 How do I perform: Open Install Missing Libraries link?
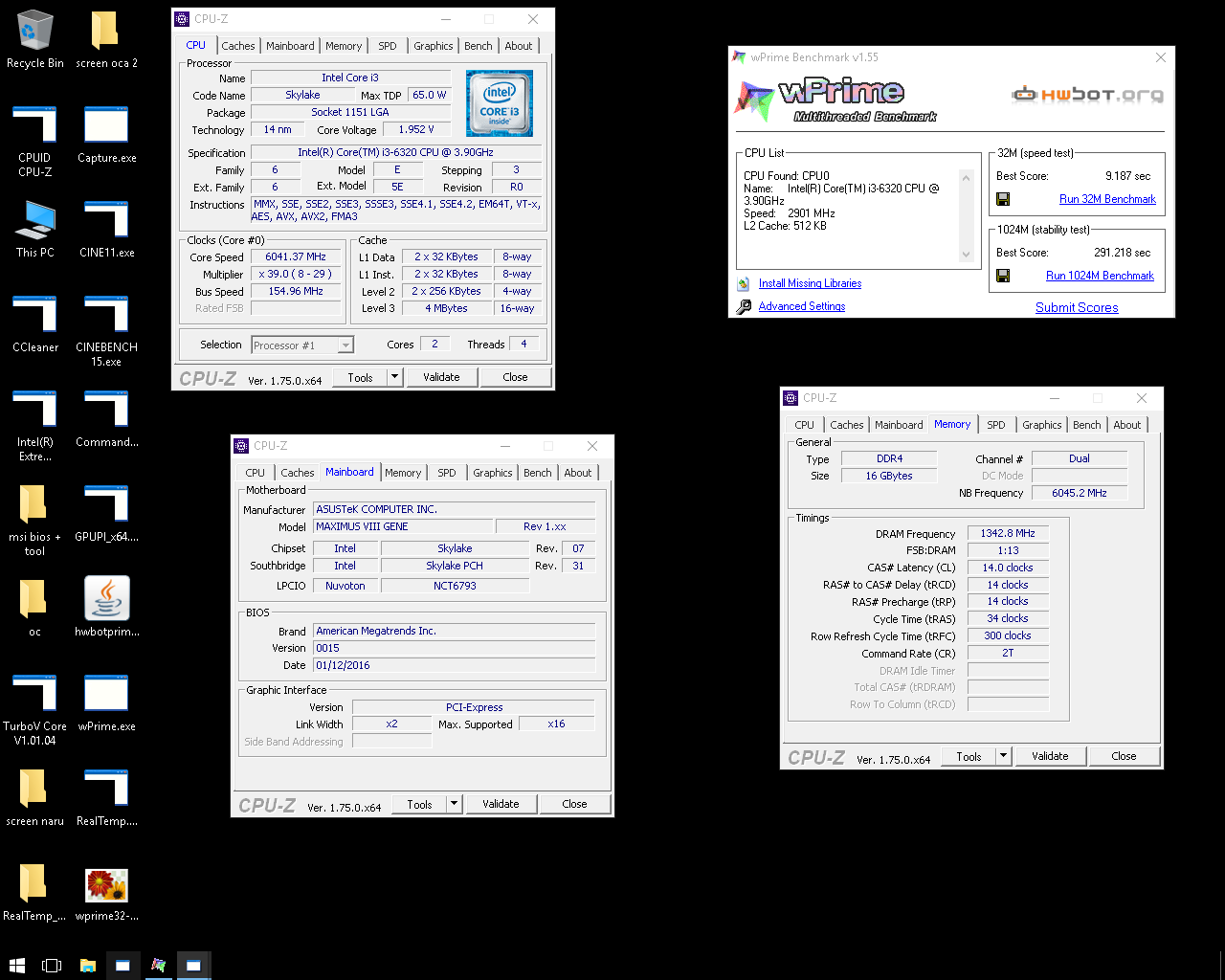click(810, 283)
